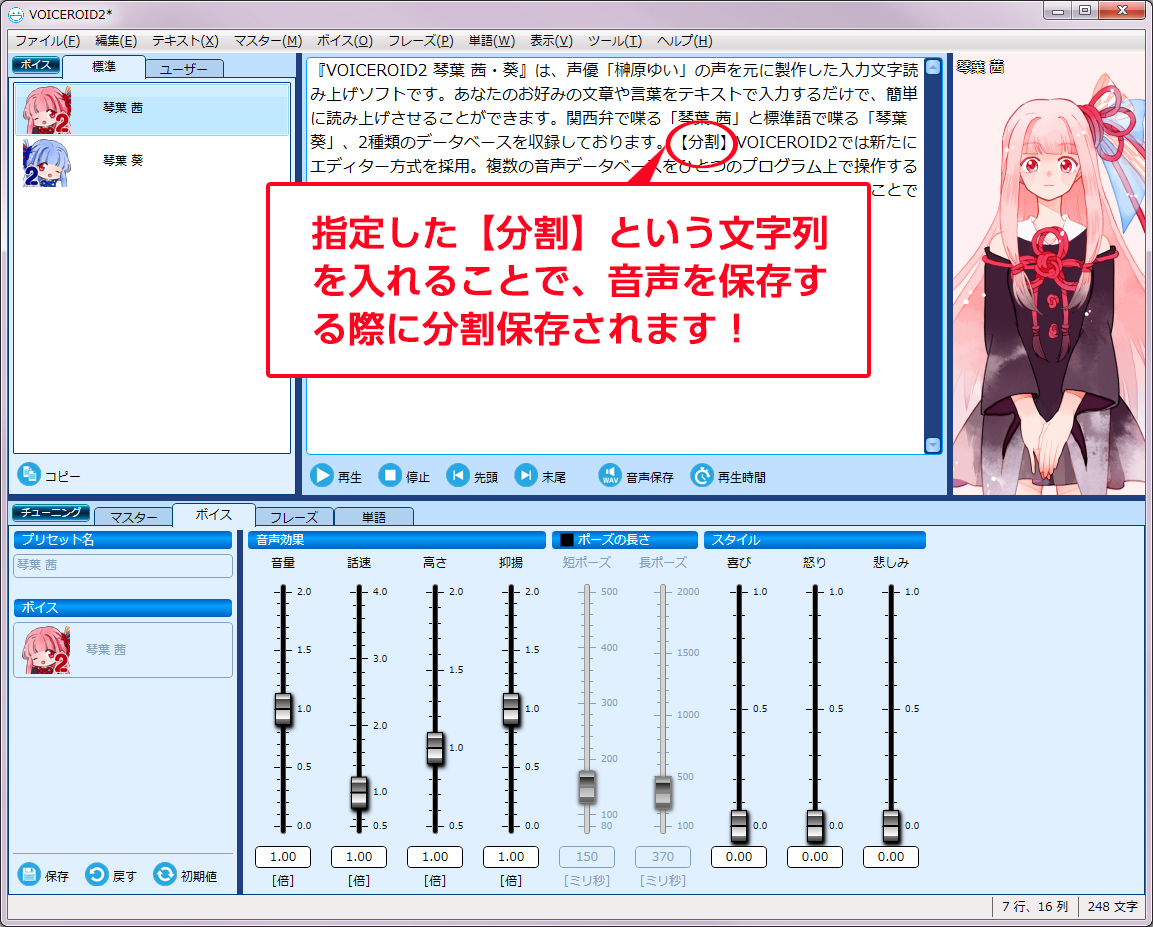Click the 喜び style slider handle

[x=739, y=826]
